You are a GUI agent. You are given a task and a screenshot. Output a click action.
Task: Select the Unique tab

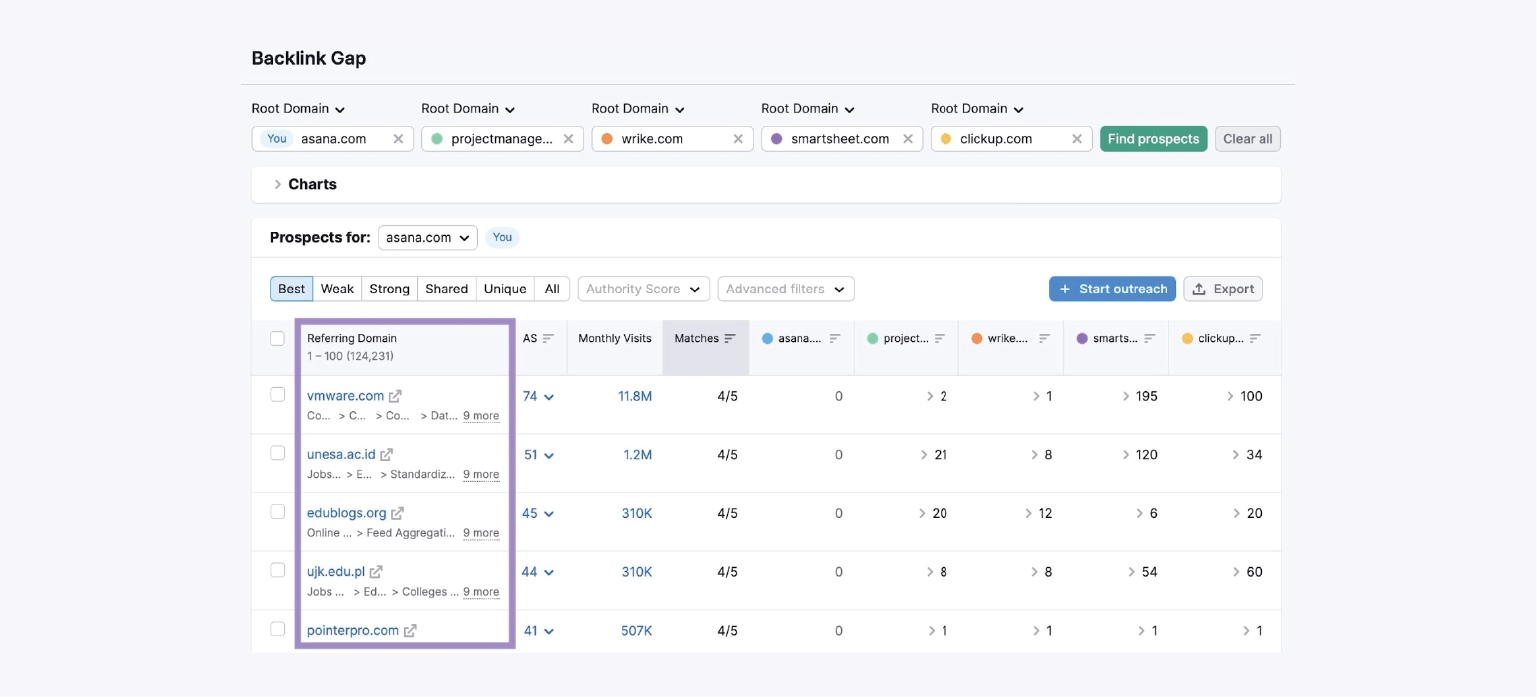[x=505, y=289]
